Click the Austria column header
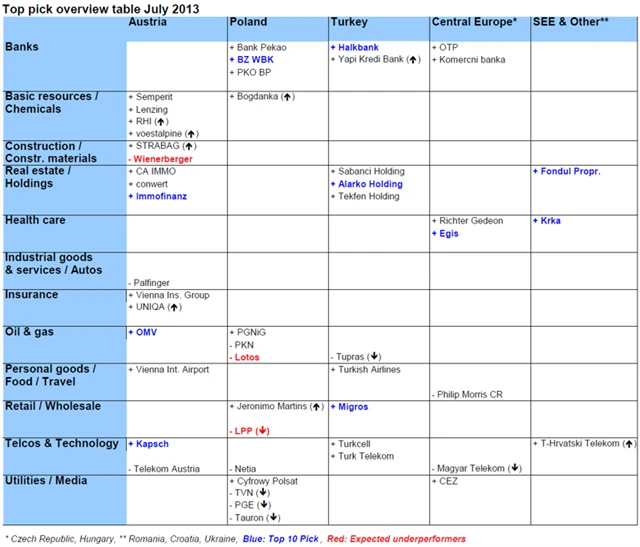640x547 pixels. [x=147, y=22]
